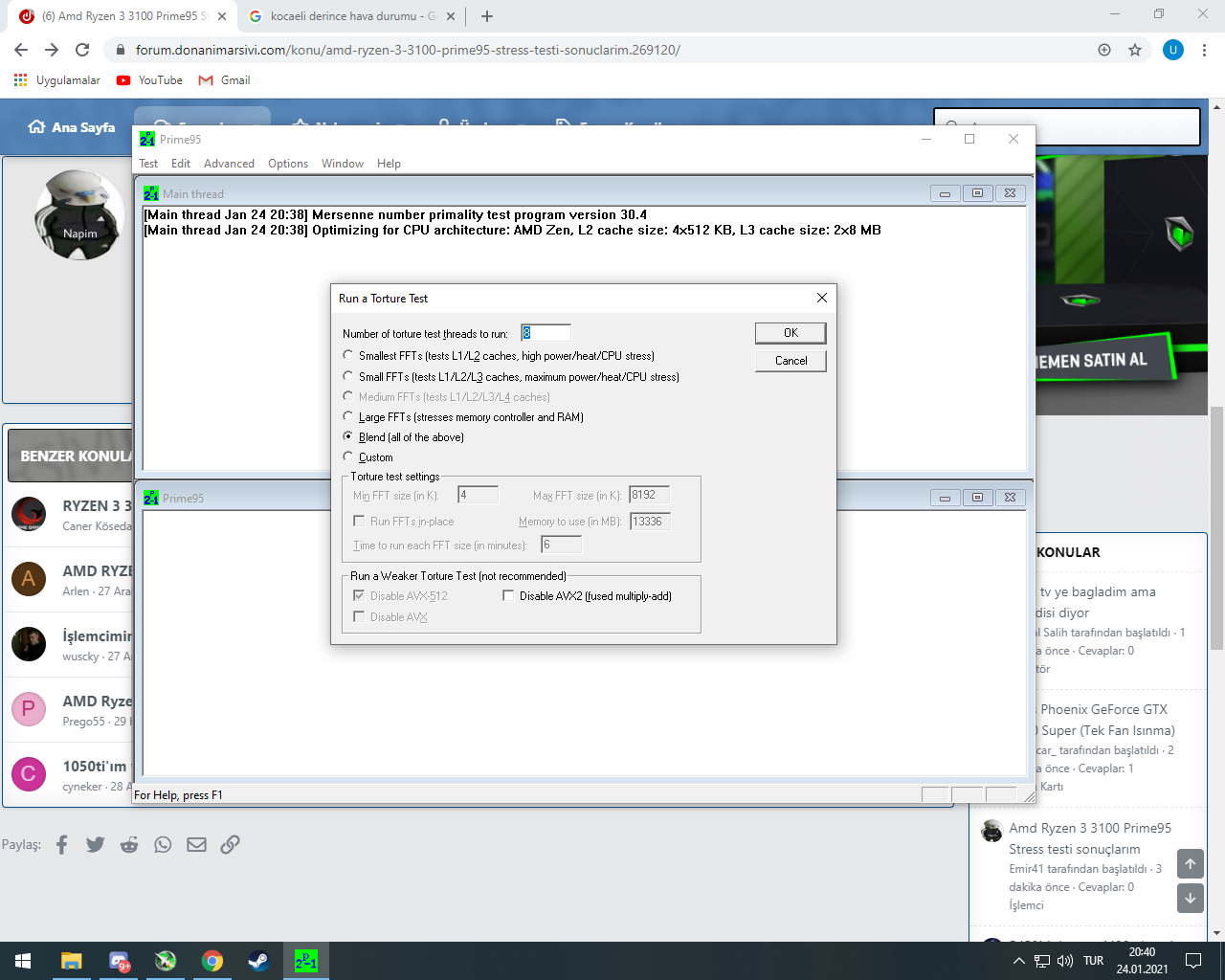1225x980 pixels.
Task: Share the thread via WhatsApp
Action: pos(163,844)
